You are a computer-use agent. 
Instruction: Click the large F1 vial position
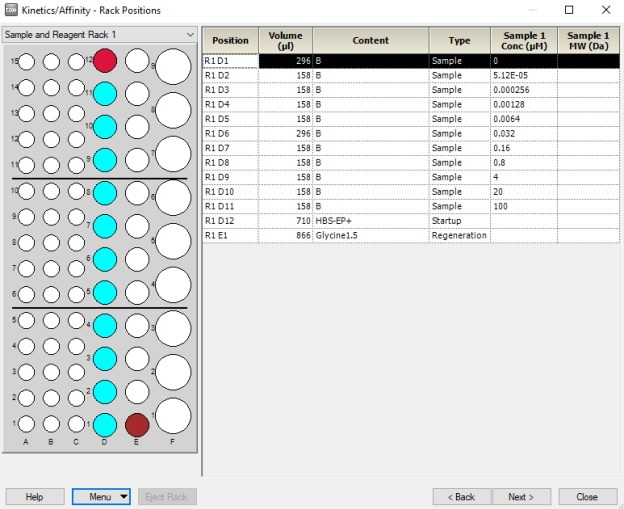pos(173,416)
